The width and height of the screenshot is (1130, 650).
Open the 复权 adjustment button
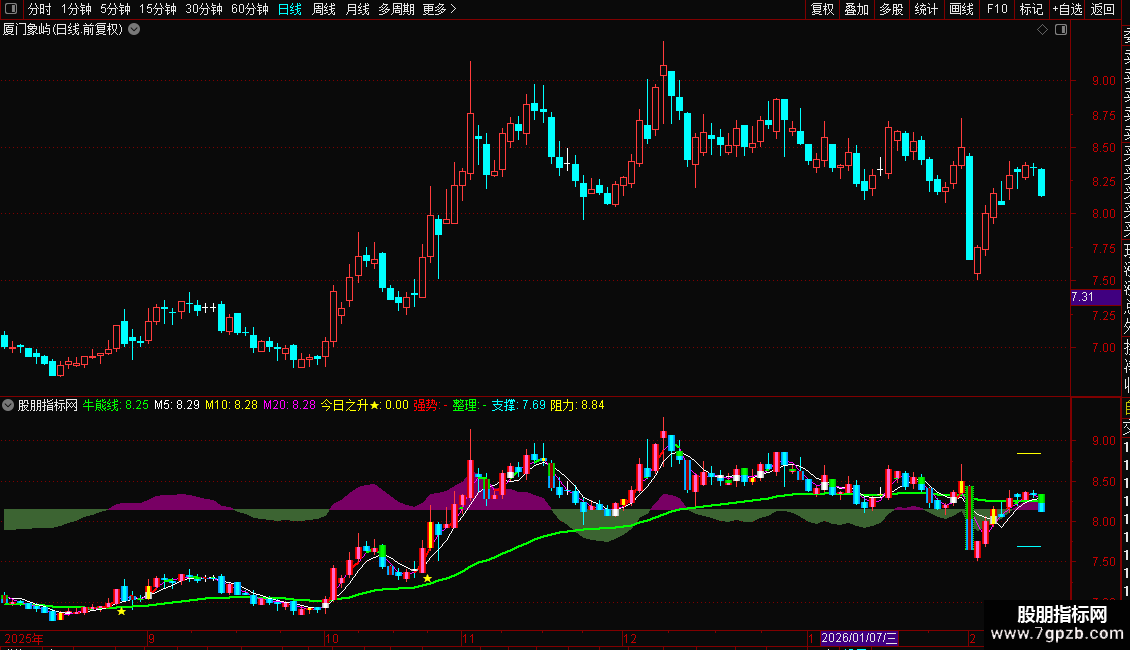(x=822, y=9)
